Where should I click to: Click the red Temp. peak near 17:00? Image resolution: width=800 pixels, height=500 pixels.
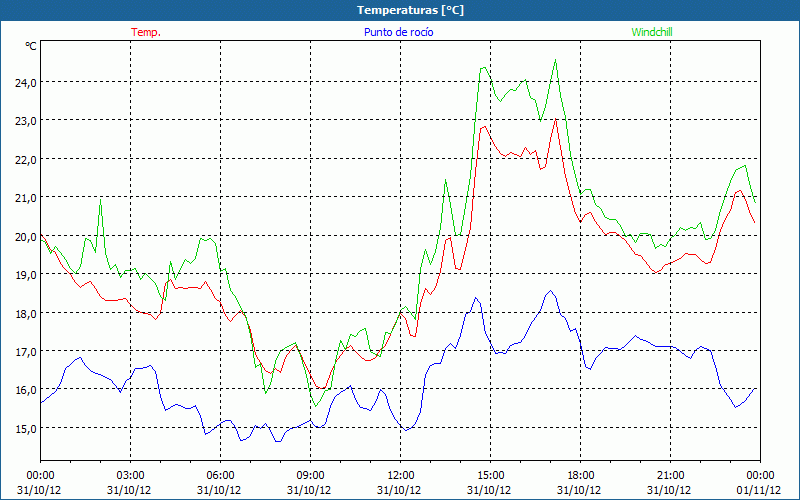tap(556, 119)
